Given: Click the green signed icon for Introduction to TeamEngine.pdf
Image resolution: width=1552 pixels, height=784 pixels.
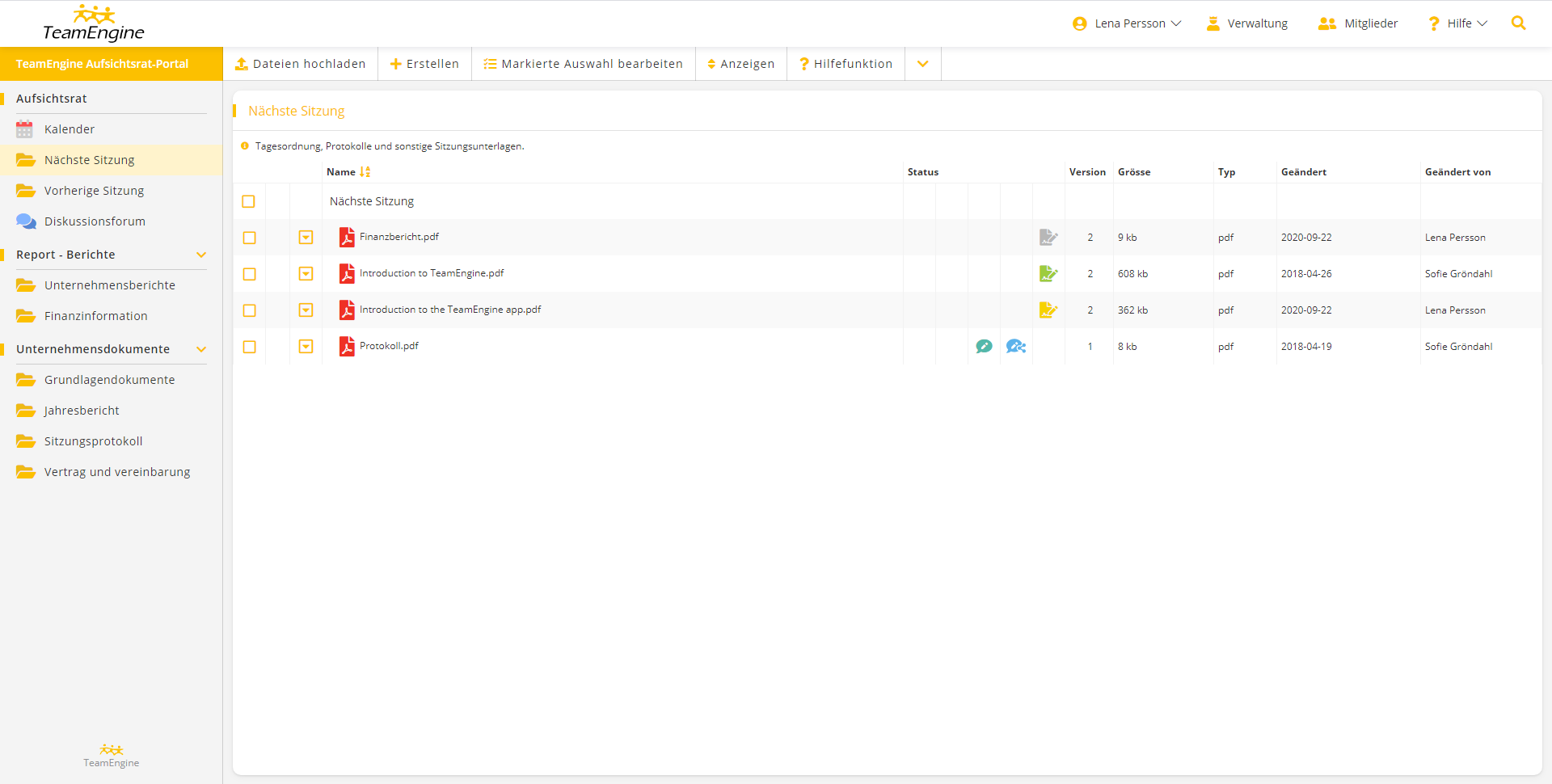Looking at the screenshot, I should click(1048, 274).
